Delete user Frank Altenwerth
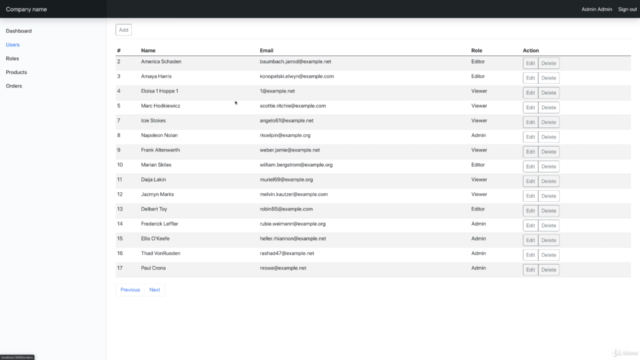Screen dimensions: 640x360 (x=549, y=151)
